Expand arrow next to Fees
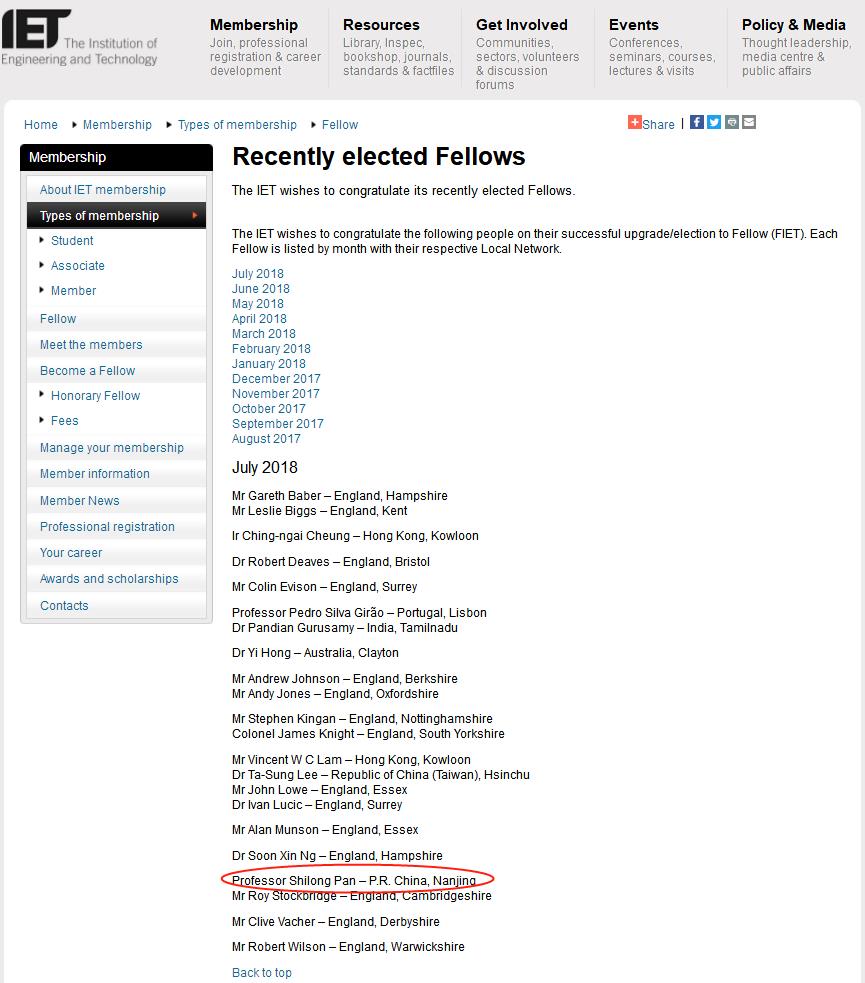 click(42, 419)
